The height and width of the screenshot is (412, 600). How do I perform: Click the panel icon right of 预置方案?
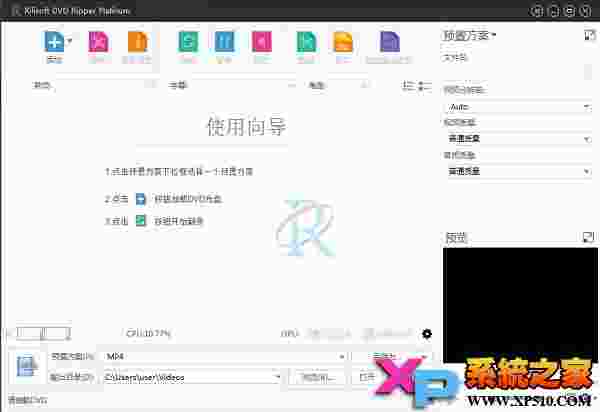pyautogui.click(x=589, y=36)
